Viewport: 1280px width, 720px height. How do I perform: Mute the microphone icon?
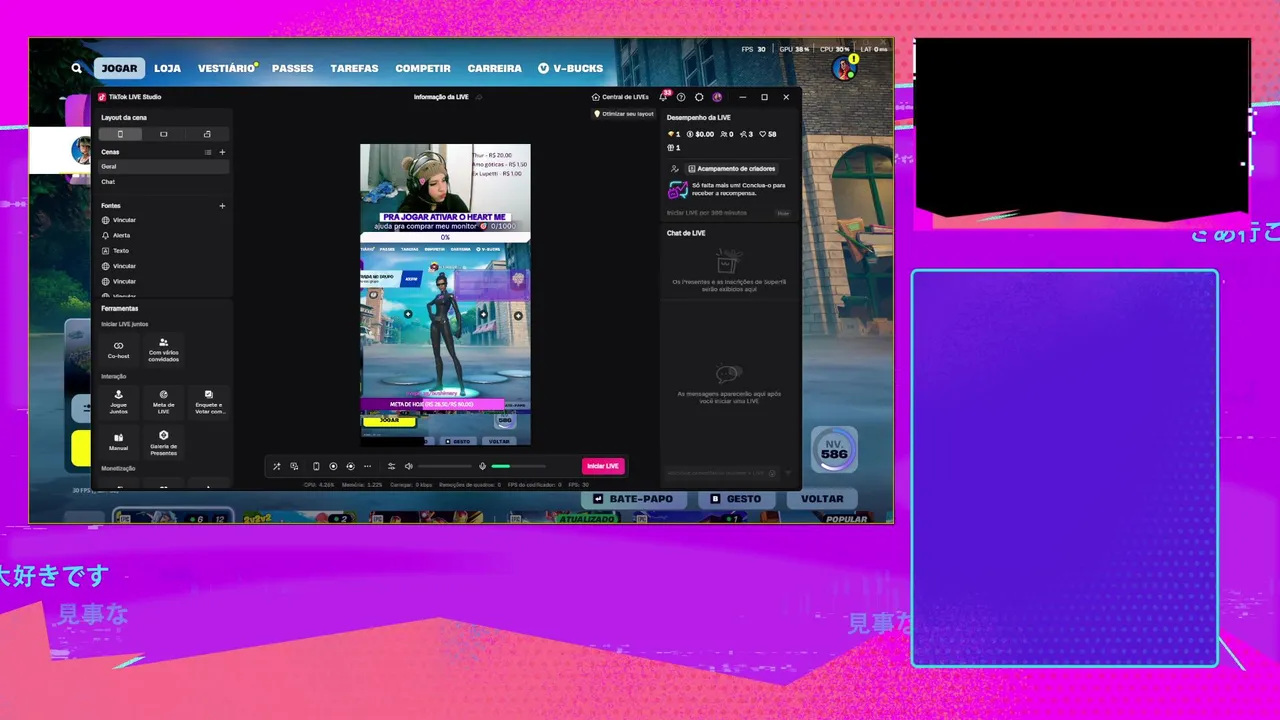(482, 466)
